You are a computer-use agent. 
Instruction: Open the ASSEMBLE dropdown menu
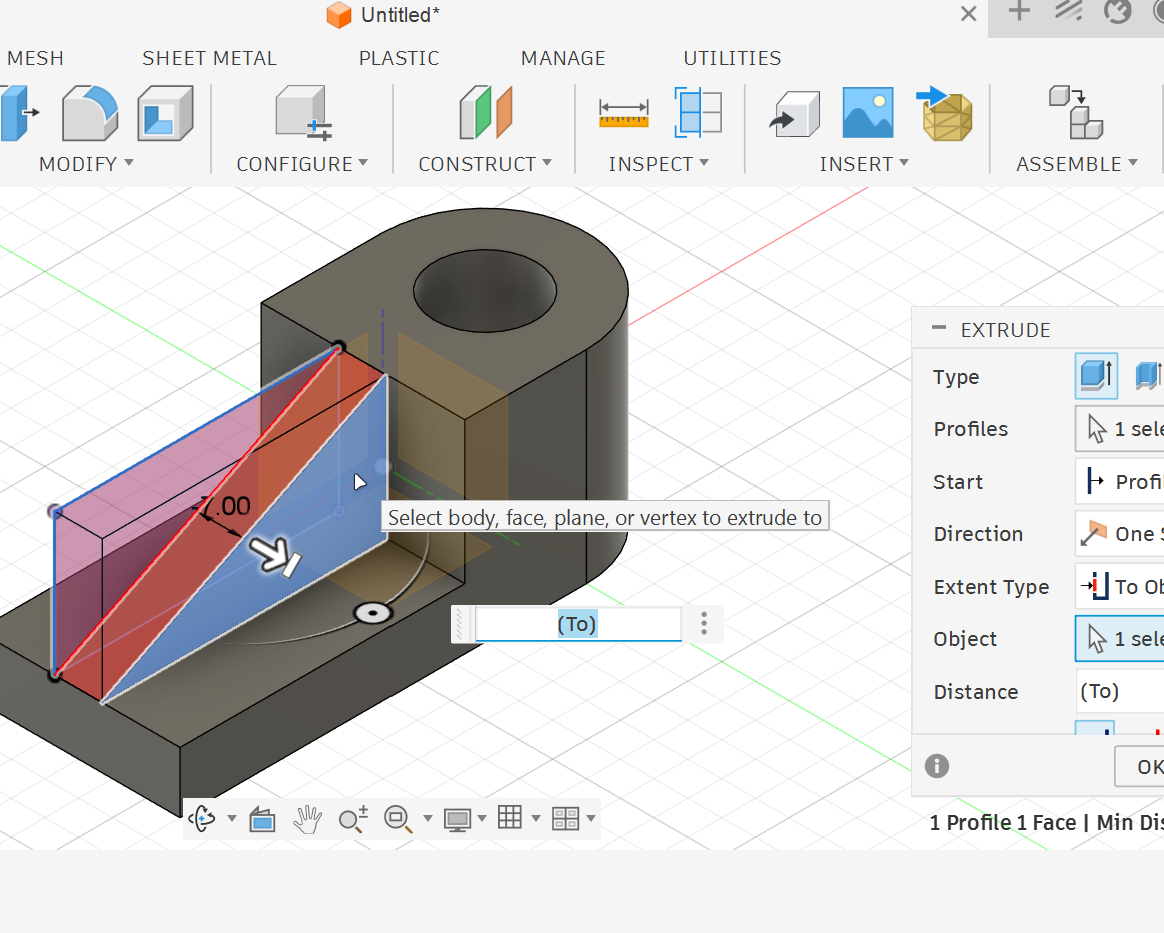pos(1077,164)
